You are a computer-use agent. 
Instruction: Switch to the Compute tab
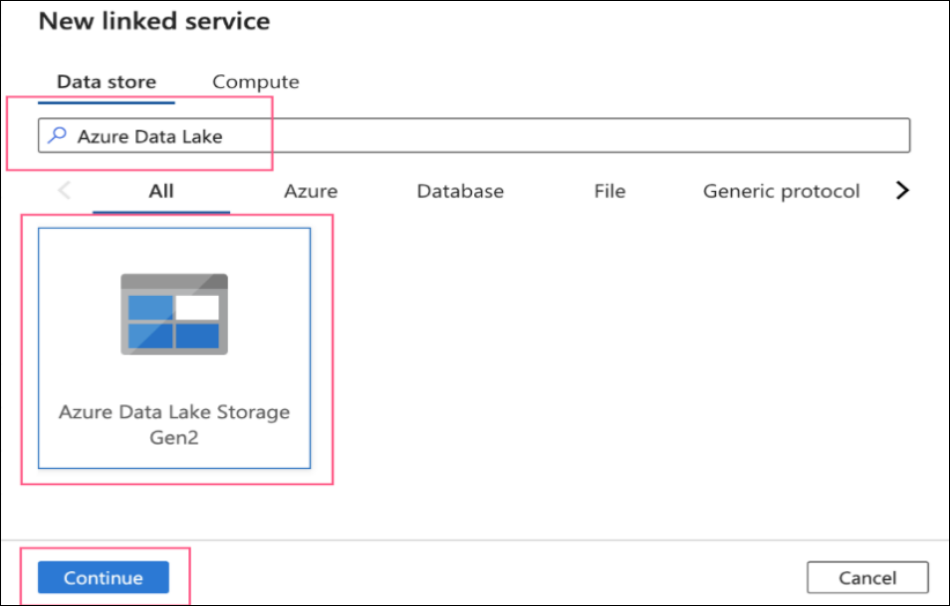click(255, 82)
